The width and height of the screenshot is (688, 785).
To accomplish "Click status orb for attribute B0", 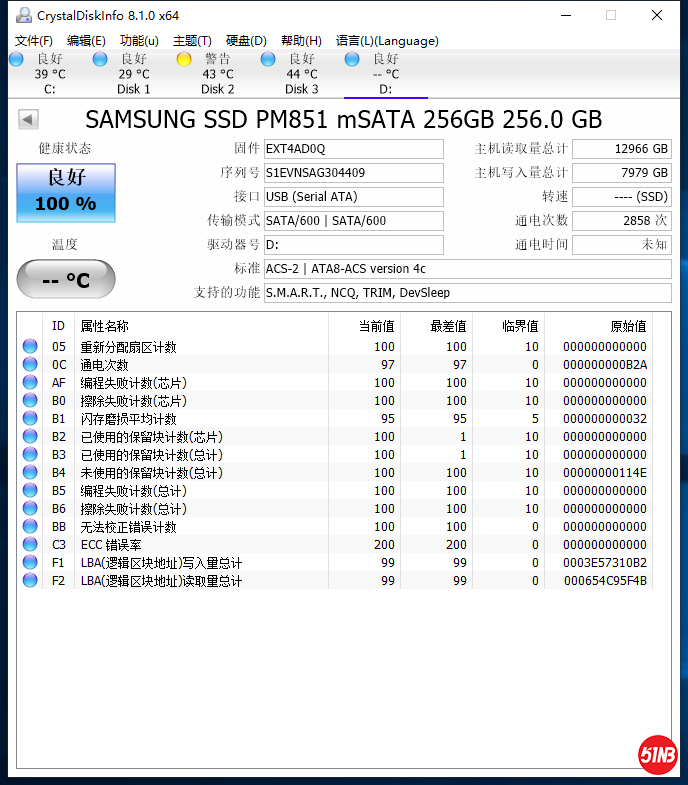I will coord(30,400).
